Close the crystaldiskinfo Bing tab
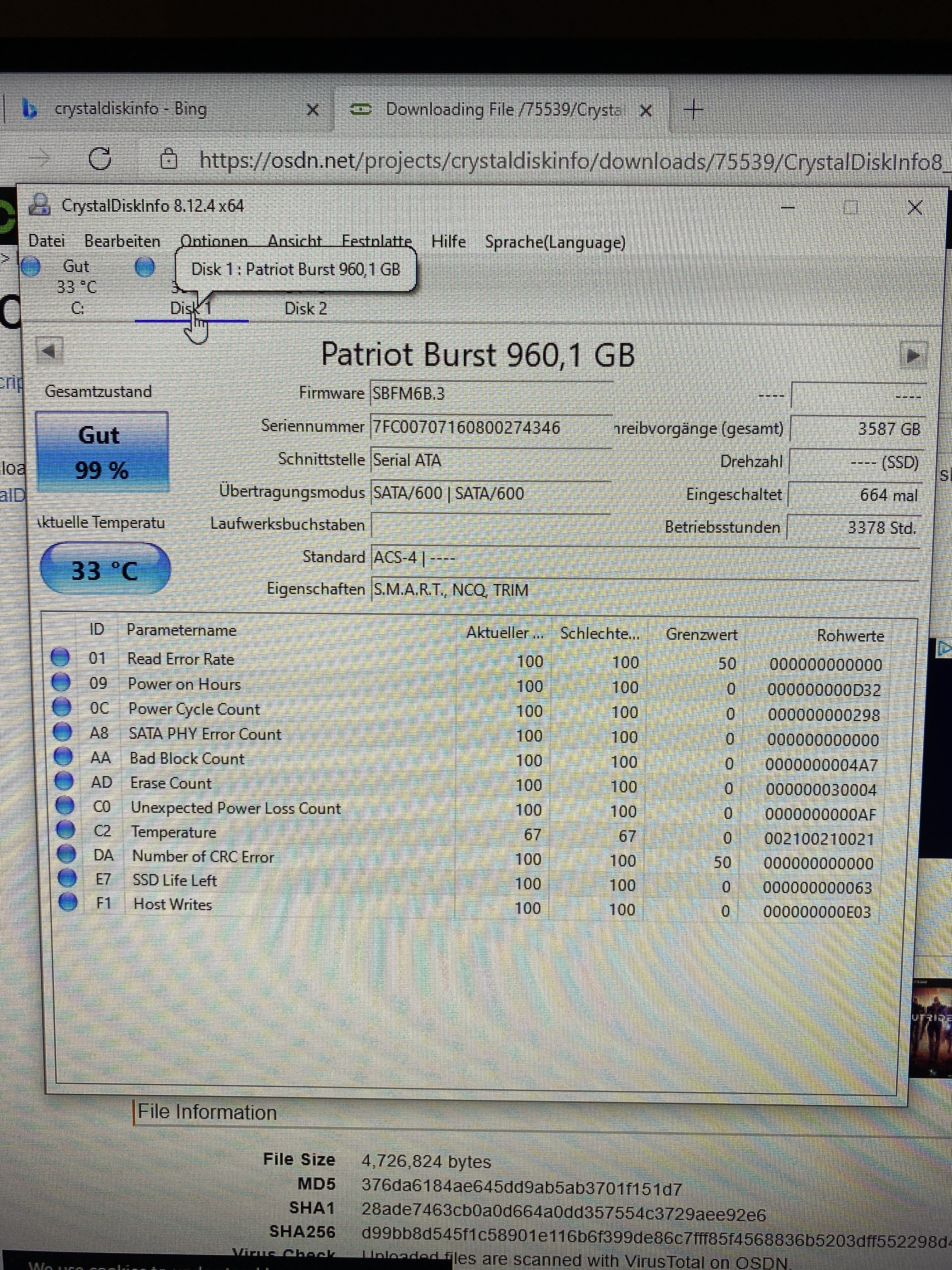The width and height of the screenshot is (952, 1270). click(x=313, y=110)
